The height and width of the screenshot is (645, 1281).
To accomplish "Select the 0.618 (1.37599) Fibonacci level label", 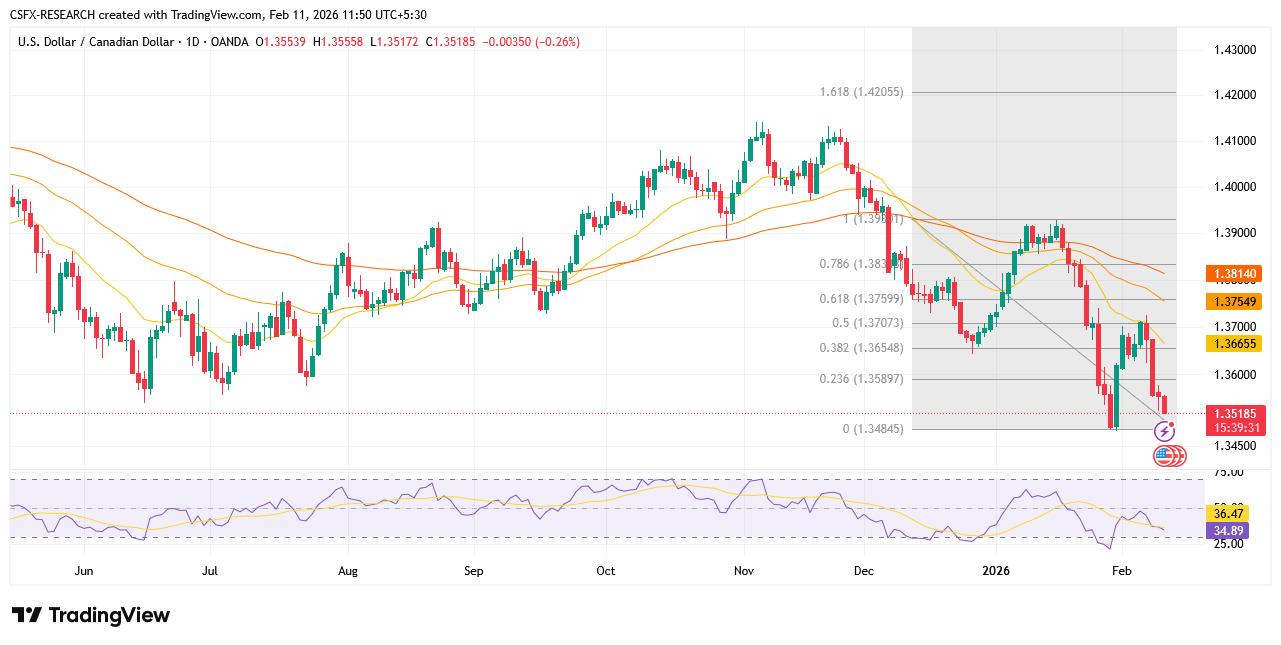I will [860, 299].
